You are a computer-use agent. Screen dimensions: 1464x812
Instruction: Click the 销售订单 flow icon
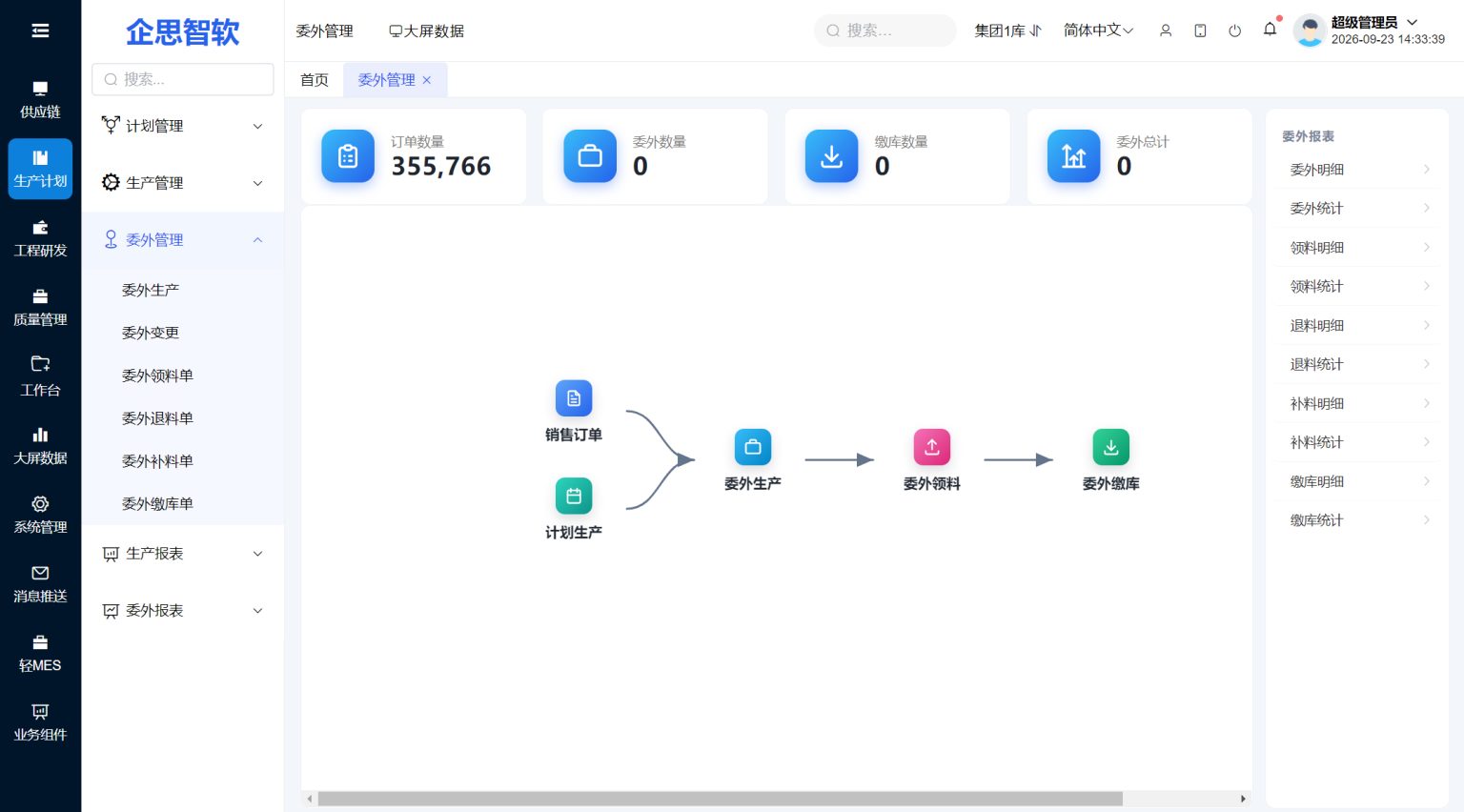(574, 398)
